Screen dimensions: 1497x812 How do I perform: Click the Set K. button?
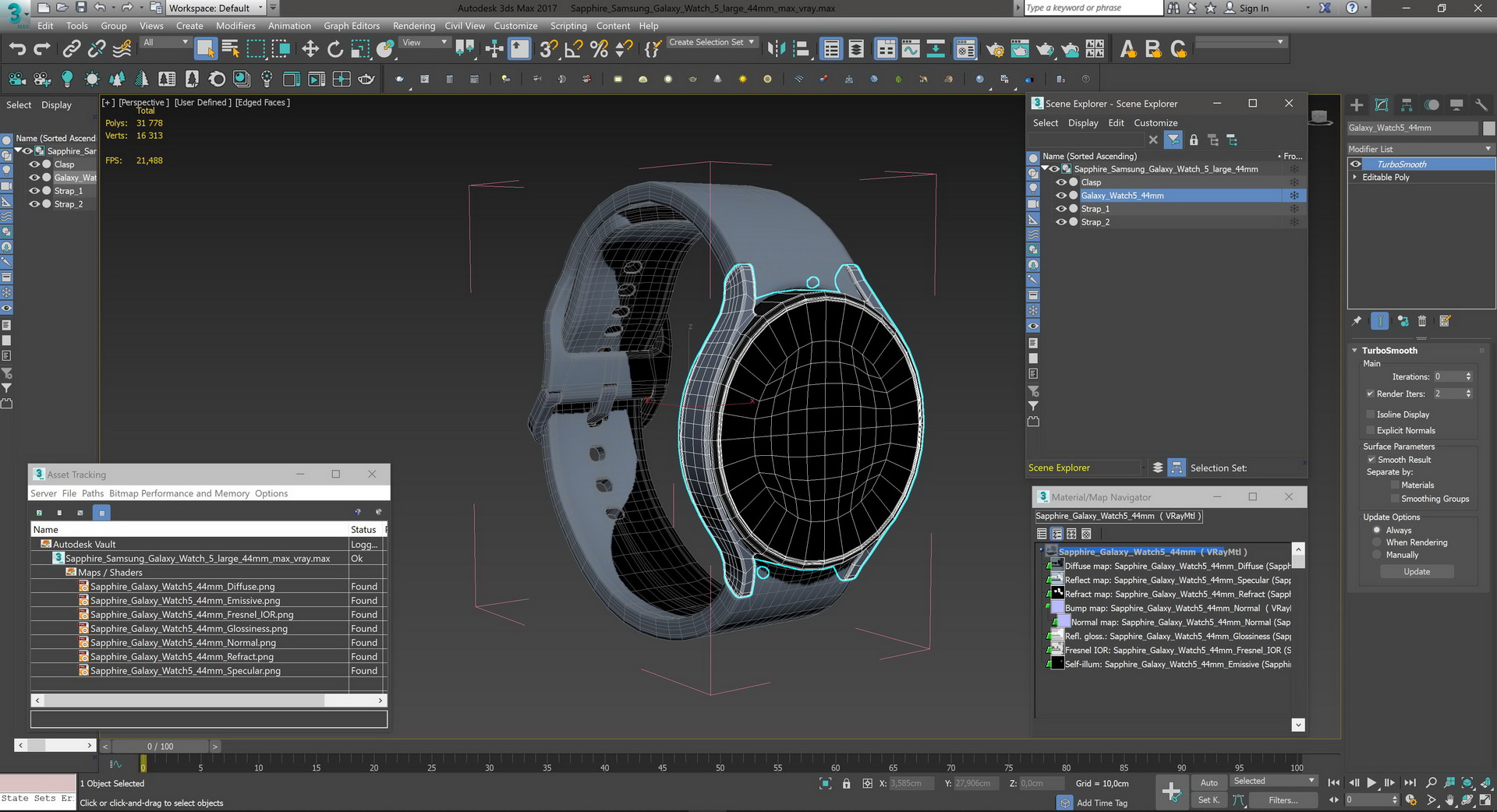tap(1209, 800)
